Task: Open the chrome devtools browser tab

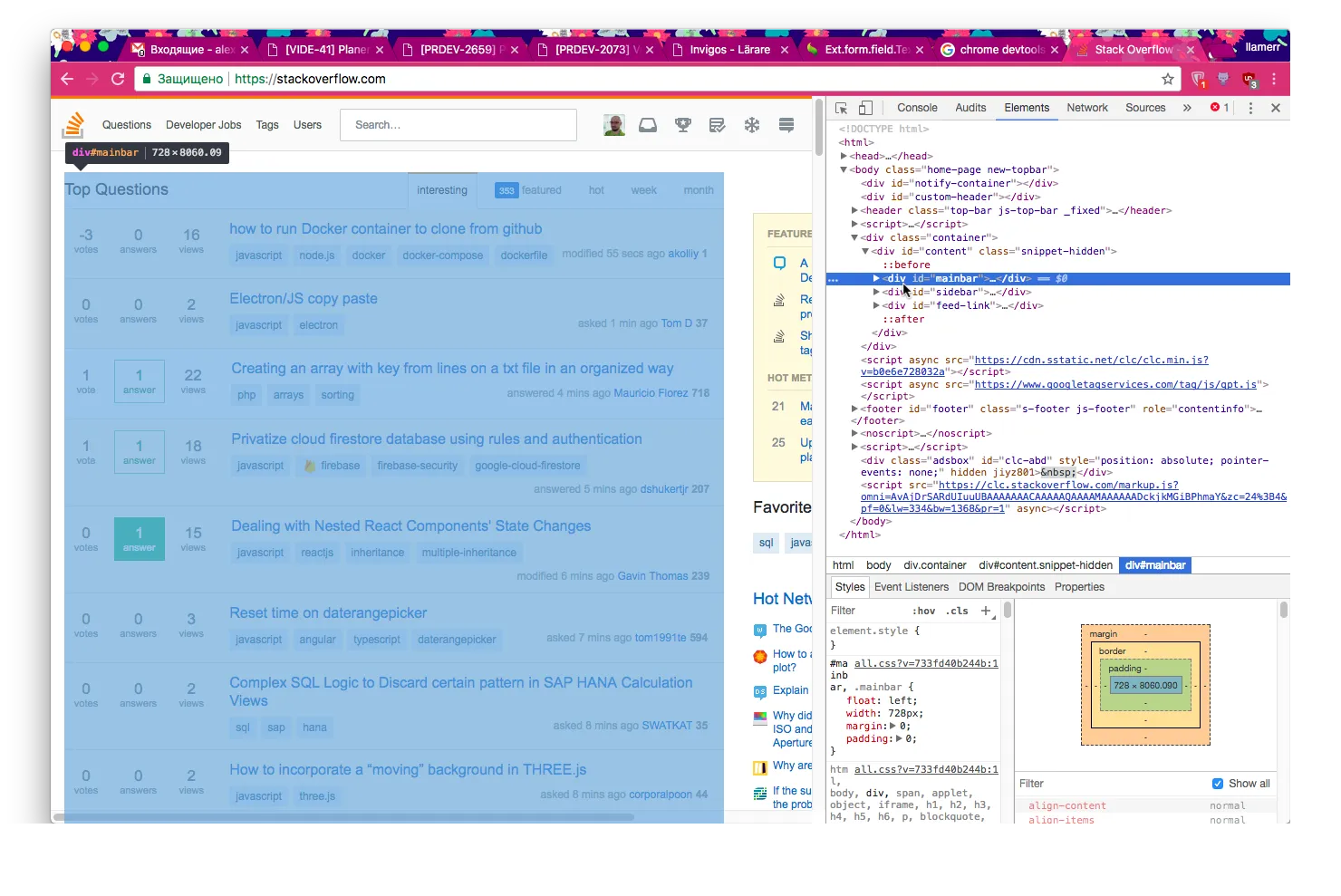Action: click(1001, 50)
